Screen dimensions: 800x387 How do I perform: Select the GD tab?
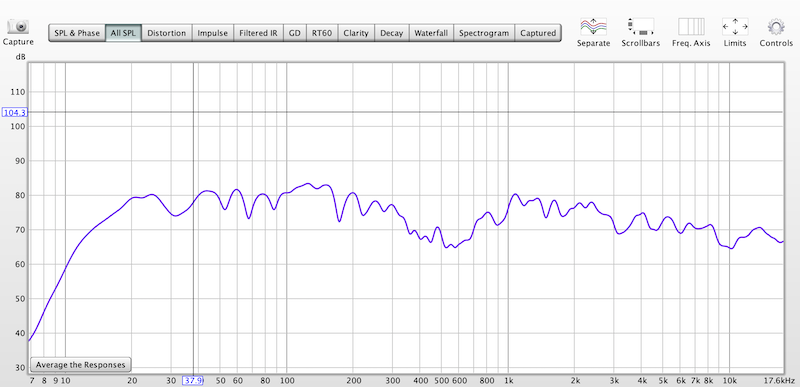294,33
